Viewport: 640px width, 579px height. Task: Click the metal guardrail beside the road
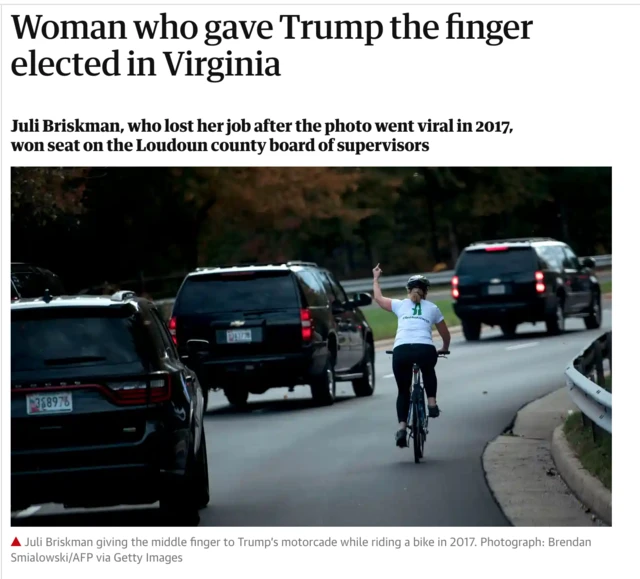click(x=589, y=382)
